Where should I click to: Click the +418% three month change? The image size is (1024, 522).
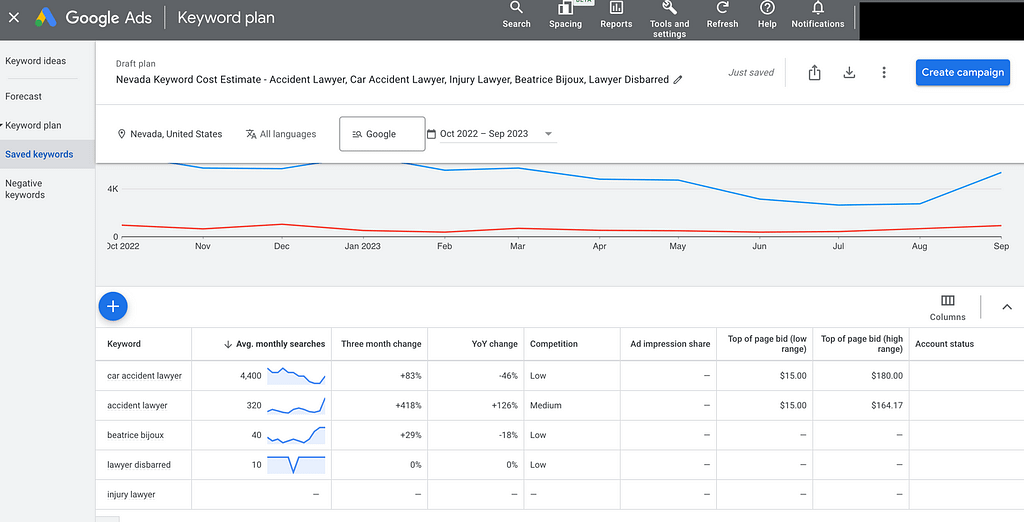408,405
